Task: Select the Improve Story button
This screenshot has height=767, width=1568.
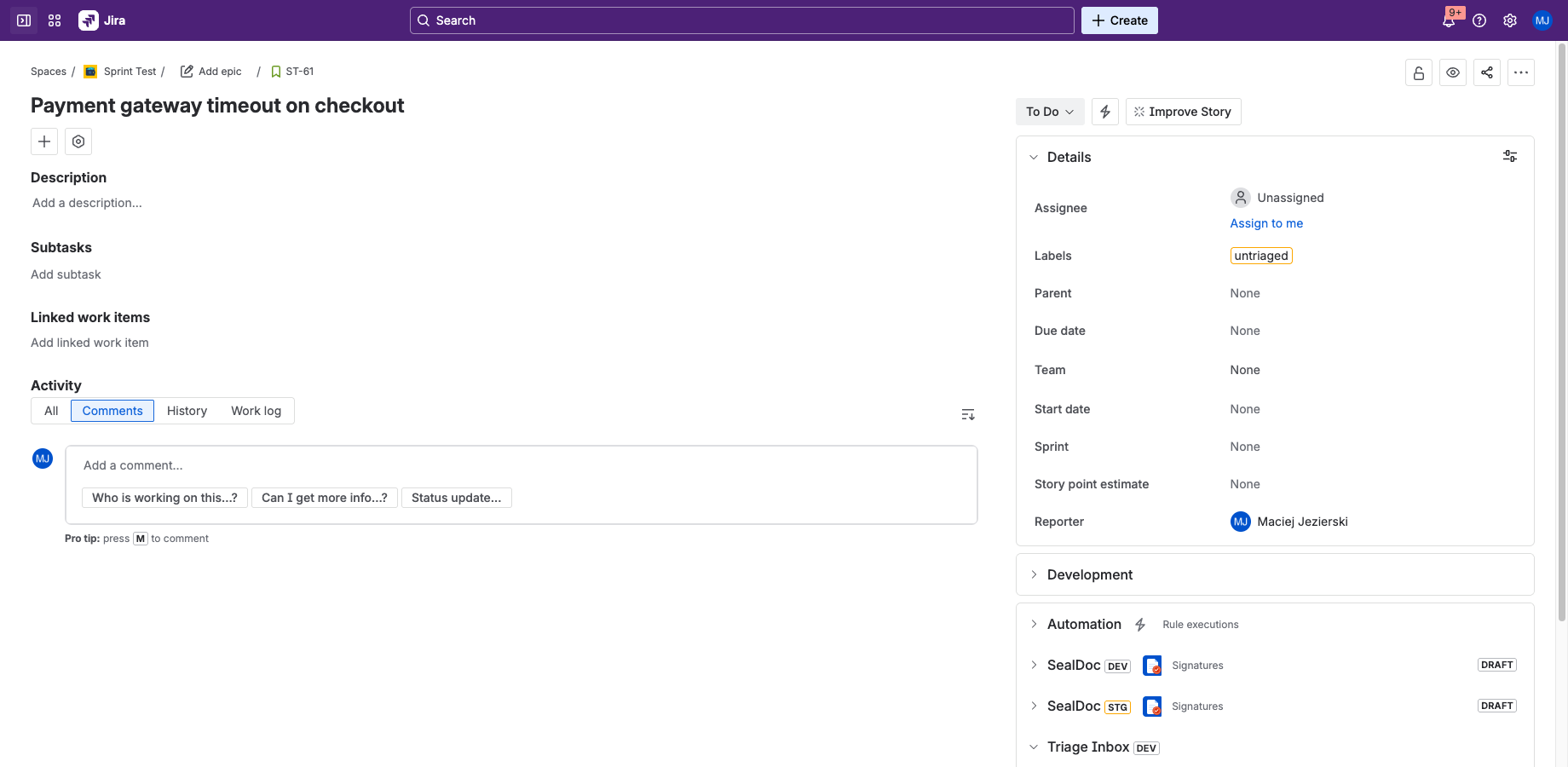Action: coord(1183,111)
